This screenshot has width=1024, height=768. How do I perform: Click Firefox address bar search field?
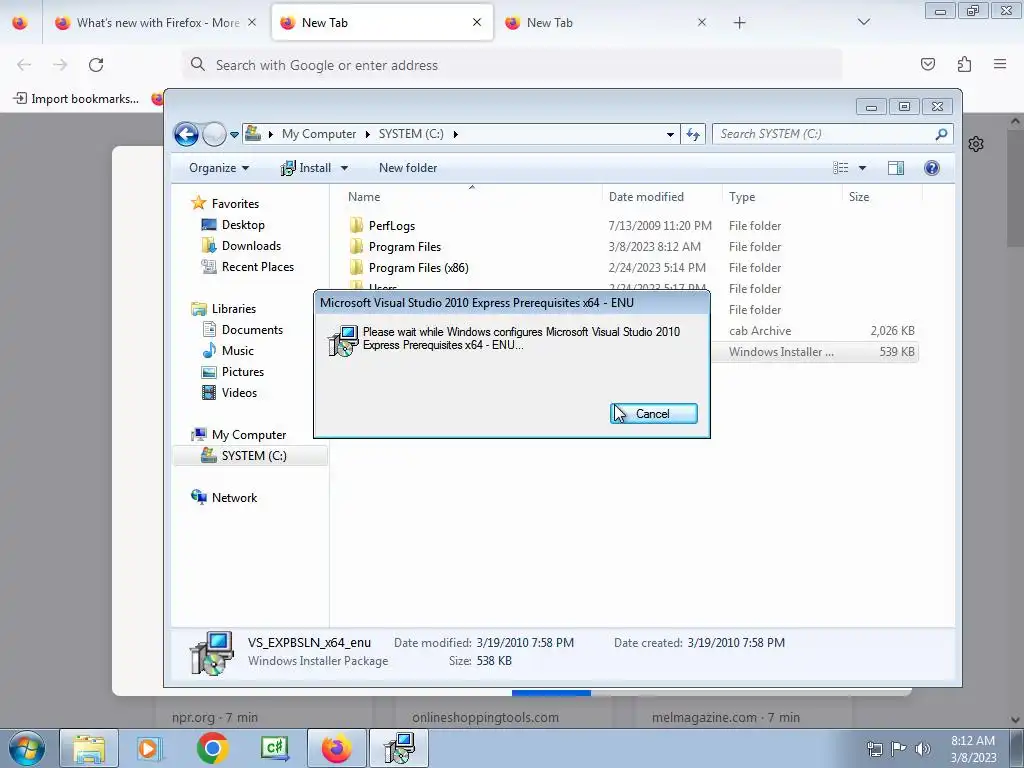pos(512,65)
